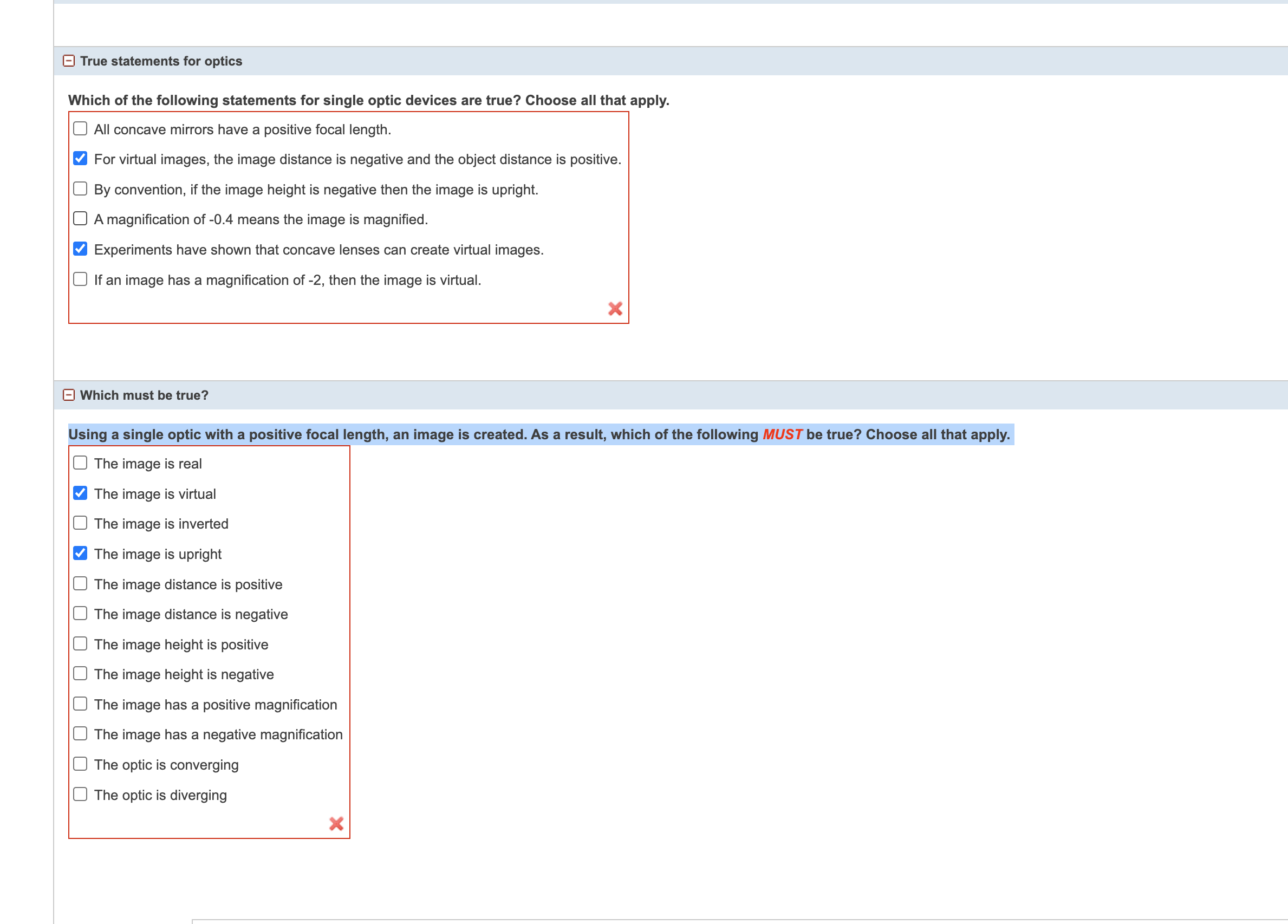Uncheck 'Experiments have shown that concave lenses can create virtual images'

point(80,249)
